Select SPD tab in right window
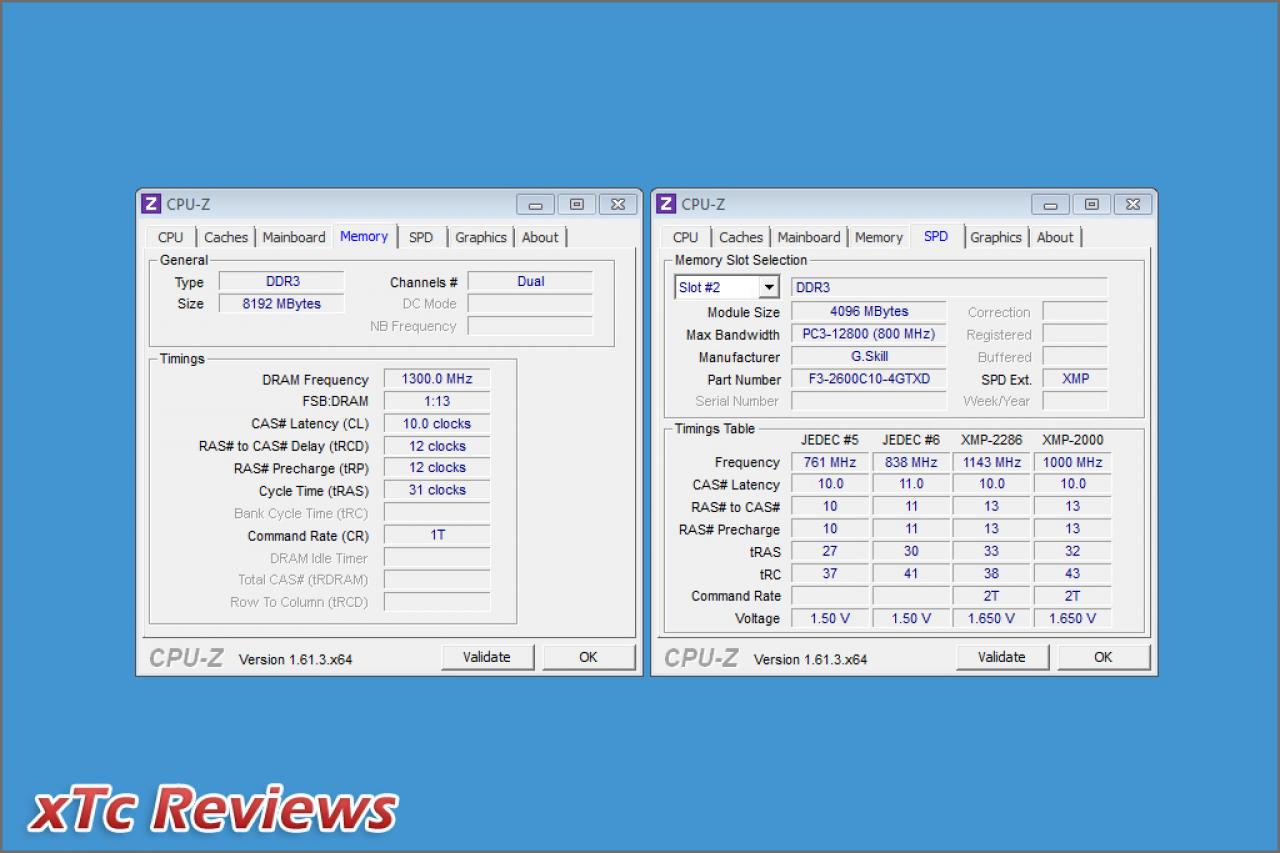 936,236
